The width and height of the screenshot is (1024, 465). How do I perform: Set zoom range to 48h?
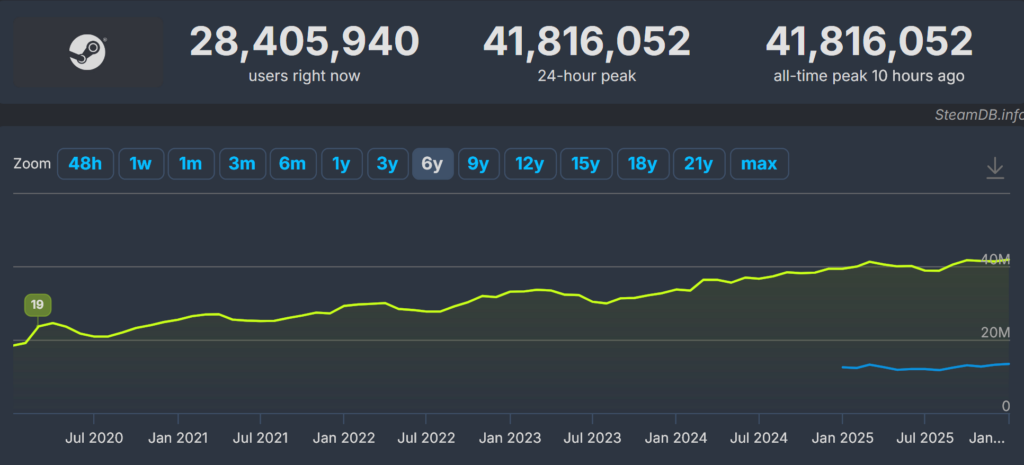click(86, 164)
